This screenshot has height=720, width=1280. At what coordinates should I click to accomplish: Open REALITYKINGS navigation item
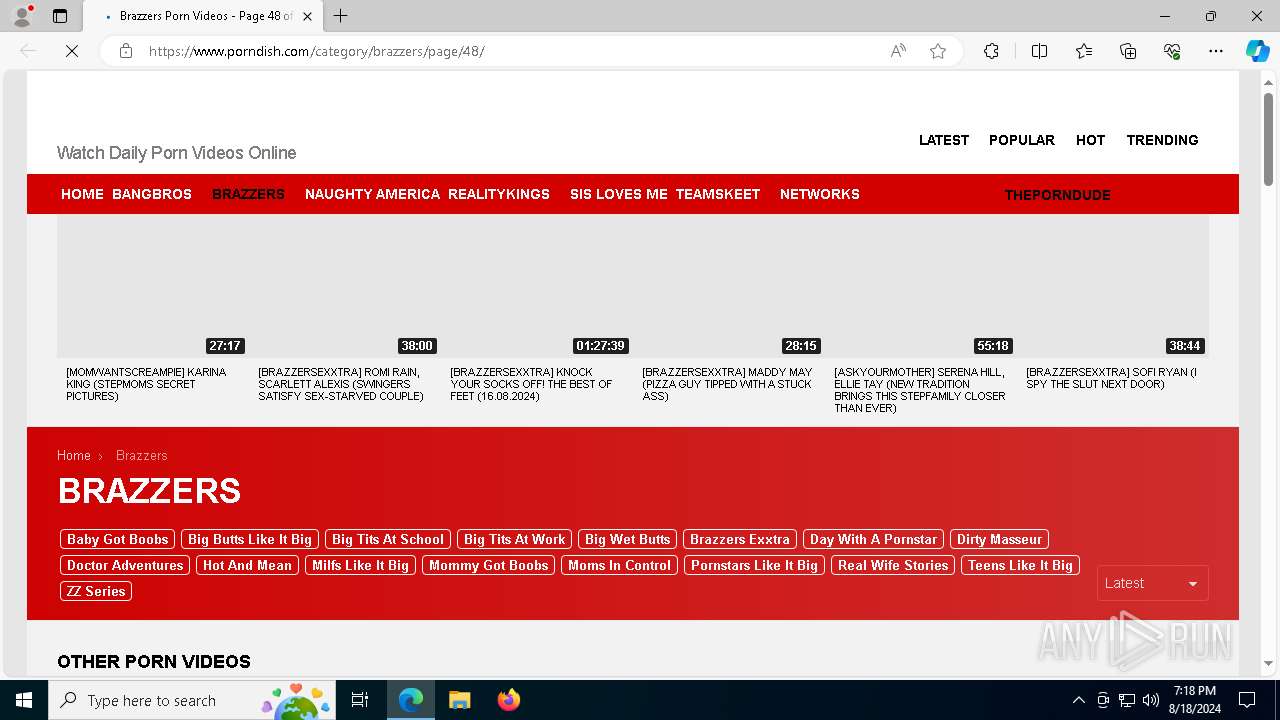pos(499,194)
